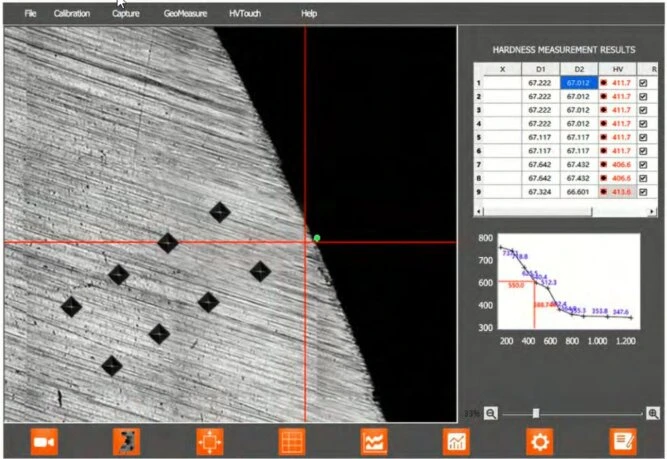This screenshot has height=459, width=667.
Task: Open the File menu
Action: tap(30, 14)
